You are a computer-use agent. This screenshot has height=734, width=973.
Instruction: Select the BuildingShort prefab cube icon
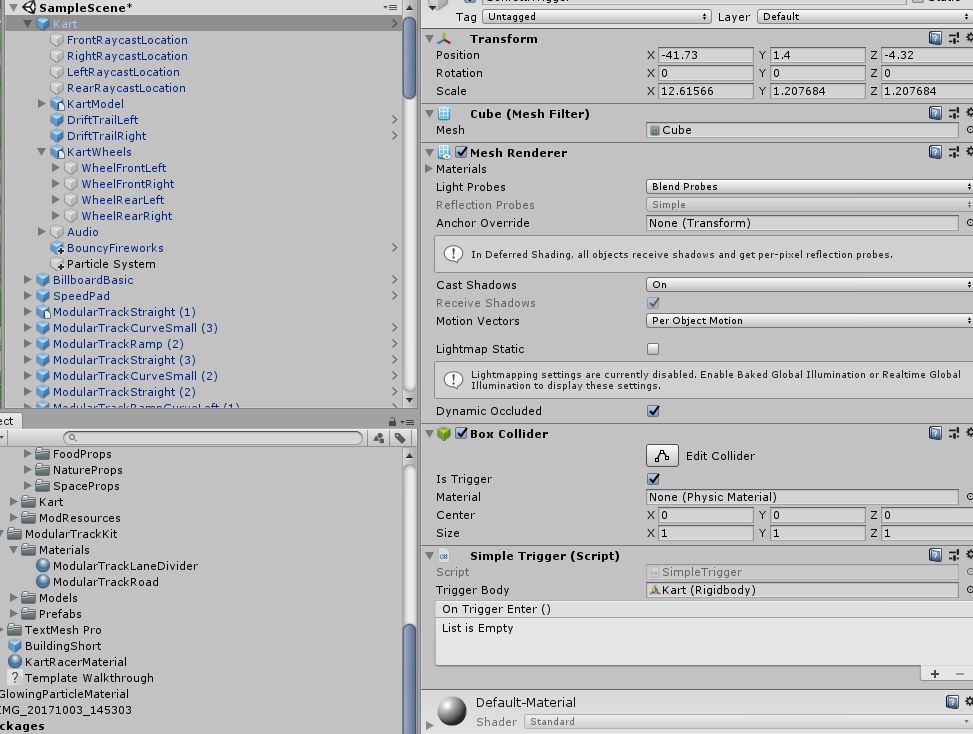pyautogui.click(x=15, y=646)
